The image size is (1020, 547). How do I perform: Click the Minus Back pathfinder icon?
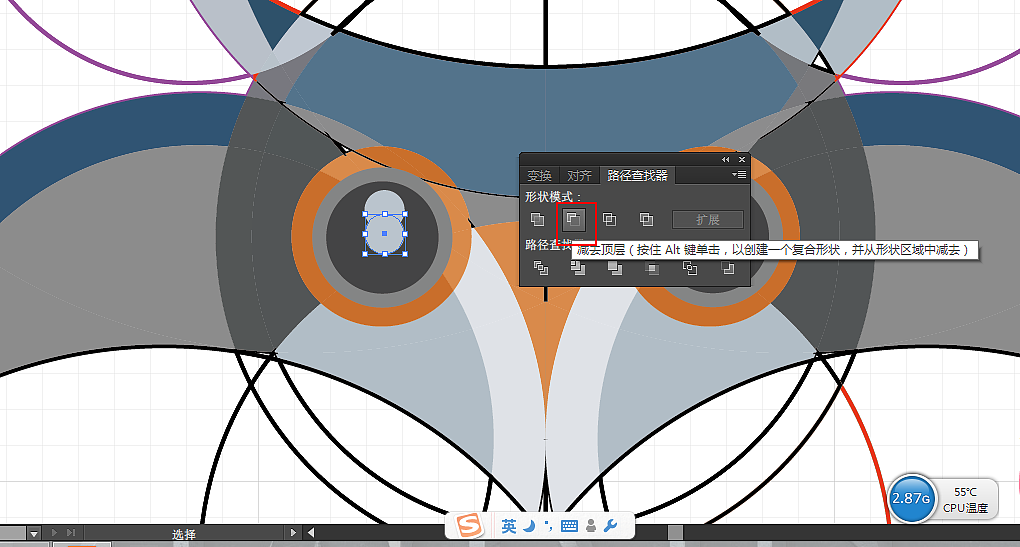click(x=727, y=267)
